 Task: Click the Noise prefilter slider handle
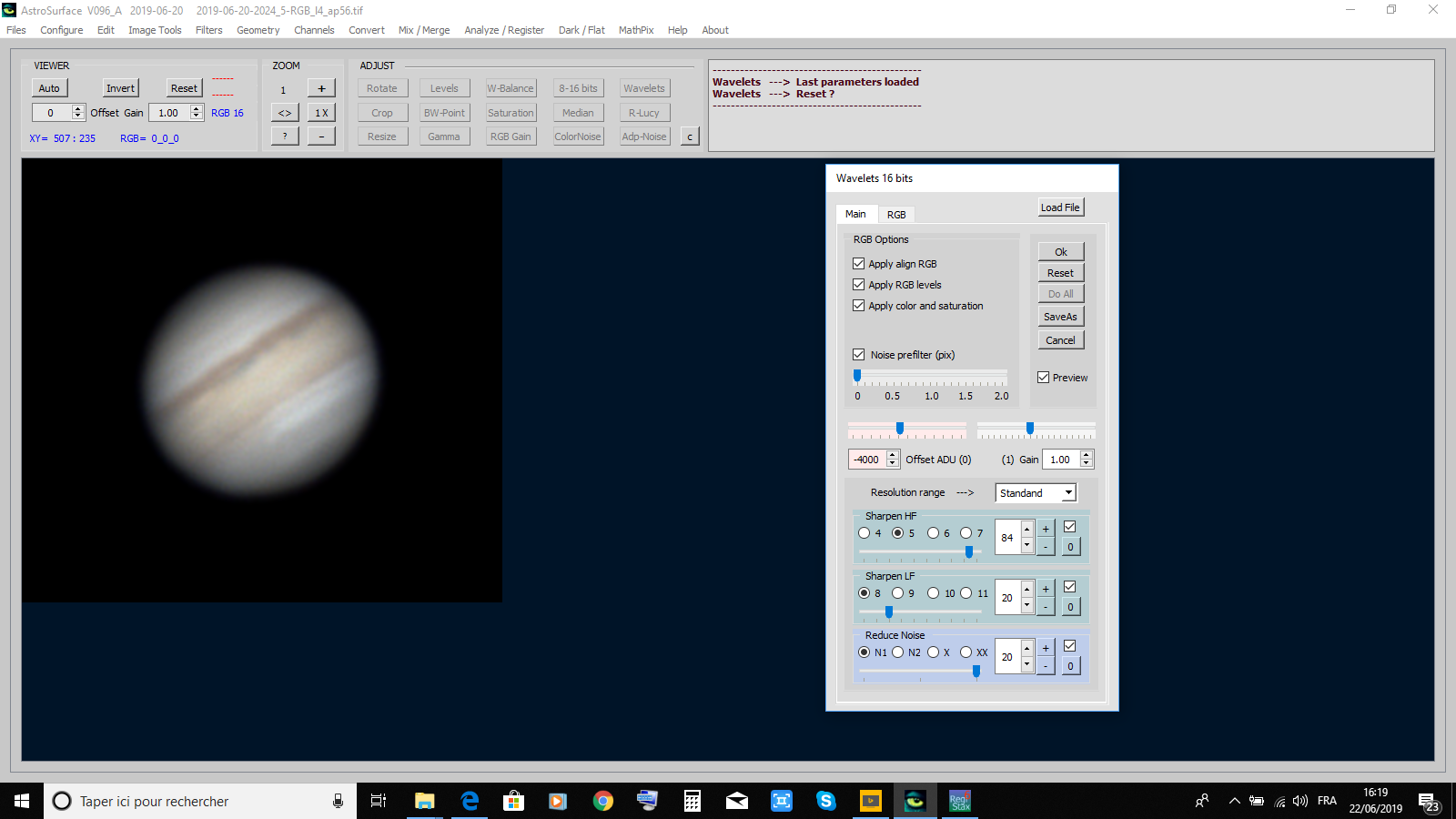[x=857, y=376]
